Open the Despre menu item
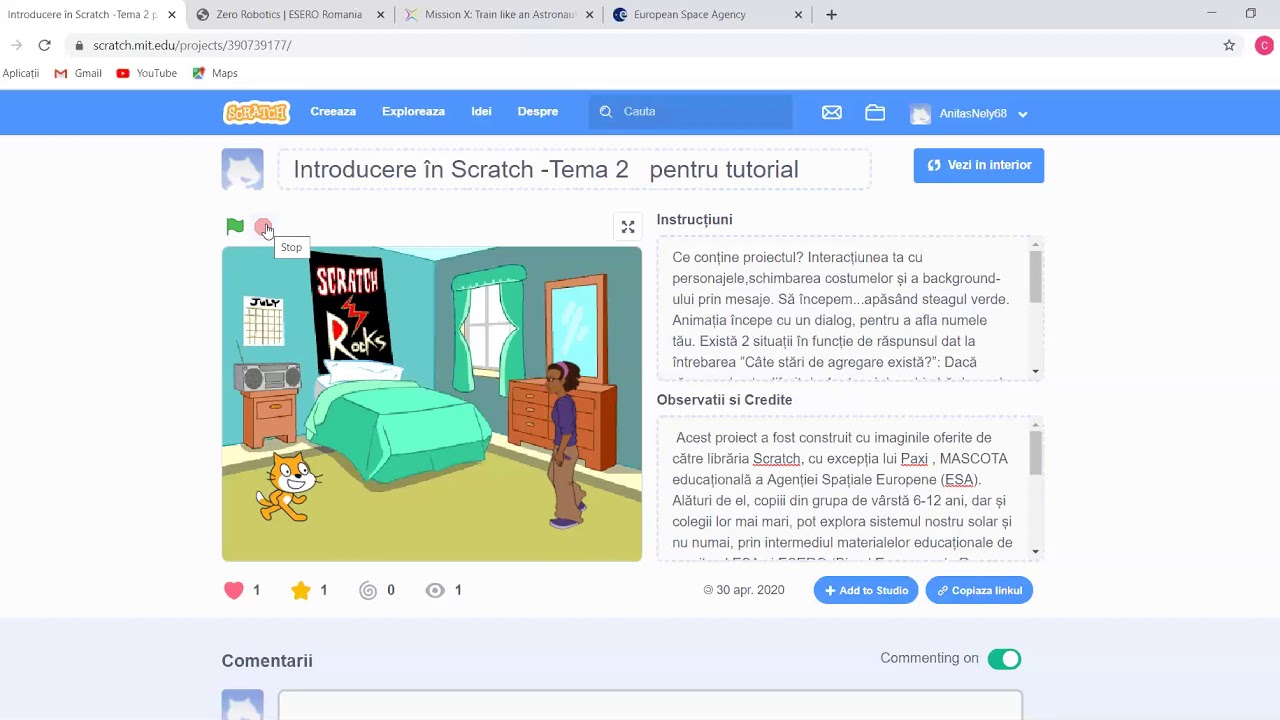The width and height of the screenshot is (1280, 720). pyautogui.click(x=538, y=112)
